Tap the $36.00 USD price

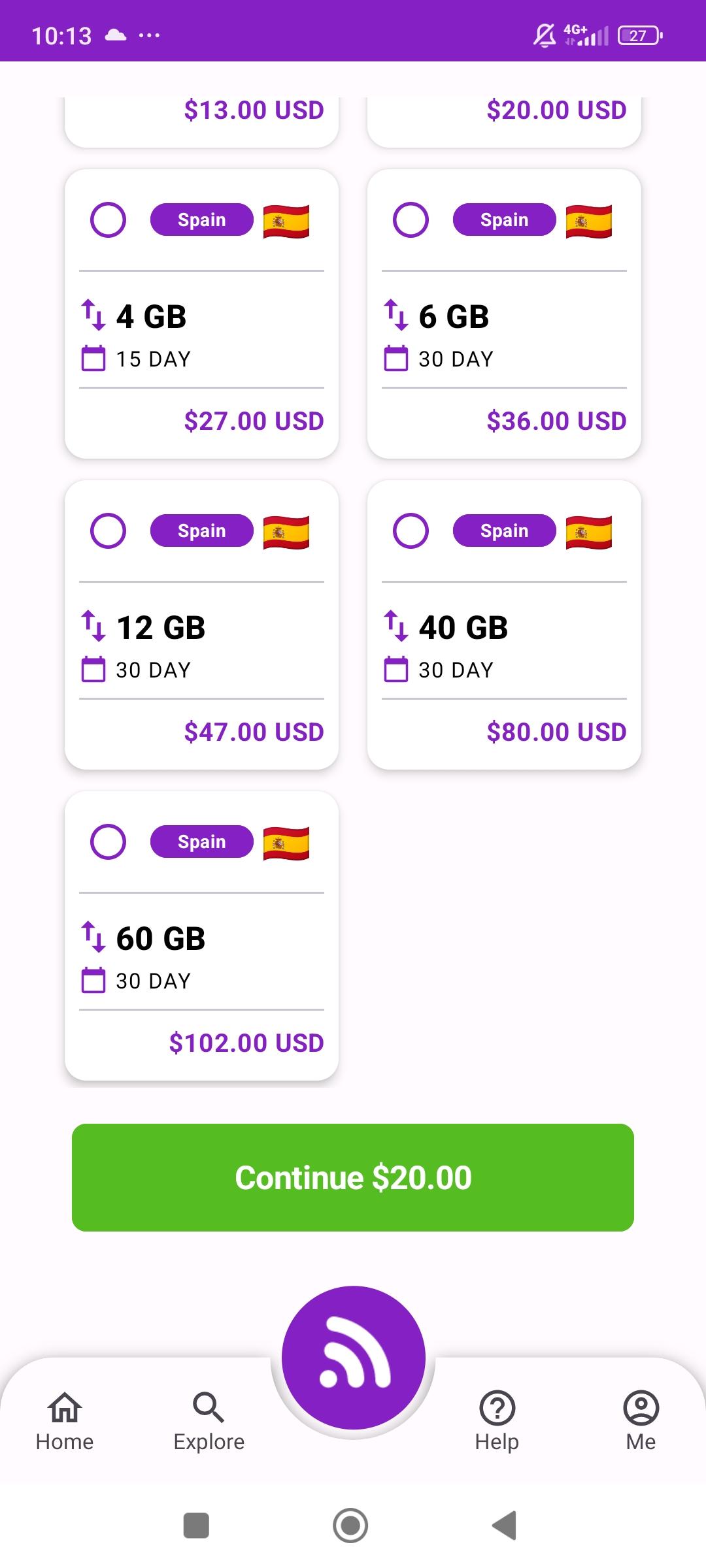pyautogui.click(x=556, y=421)
